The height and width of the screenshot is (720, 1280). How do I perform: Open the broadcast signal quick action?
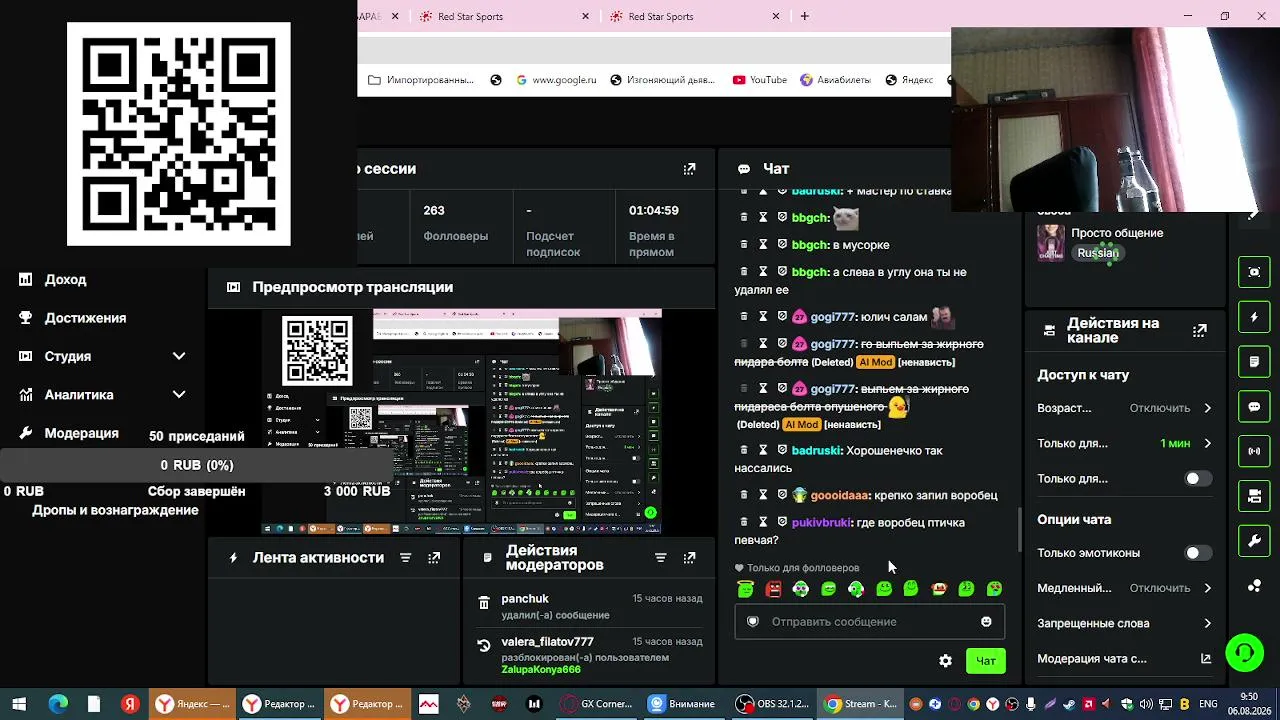pos(1254,451)
